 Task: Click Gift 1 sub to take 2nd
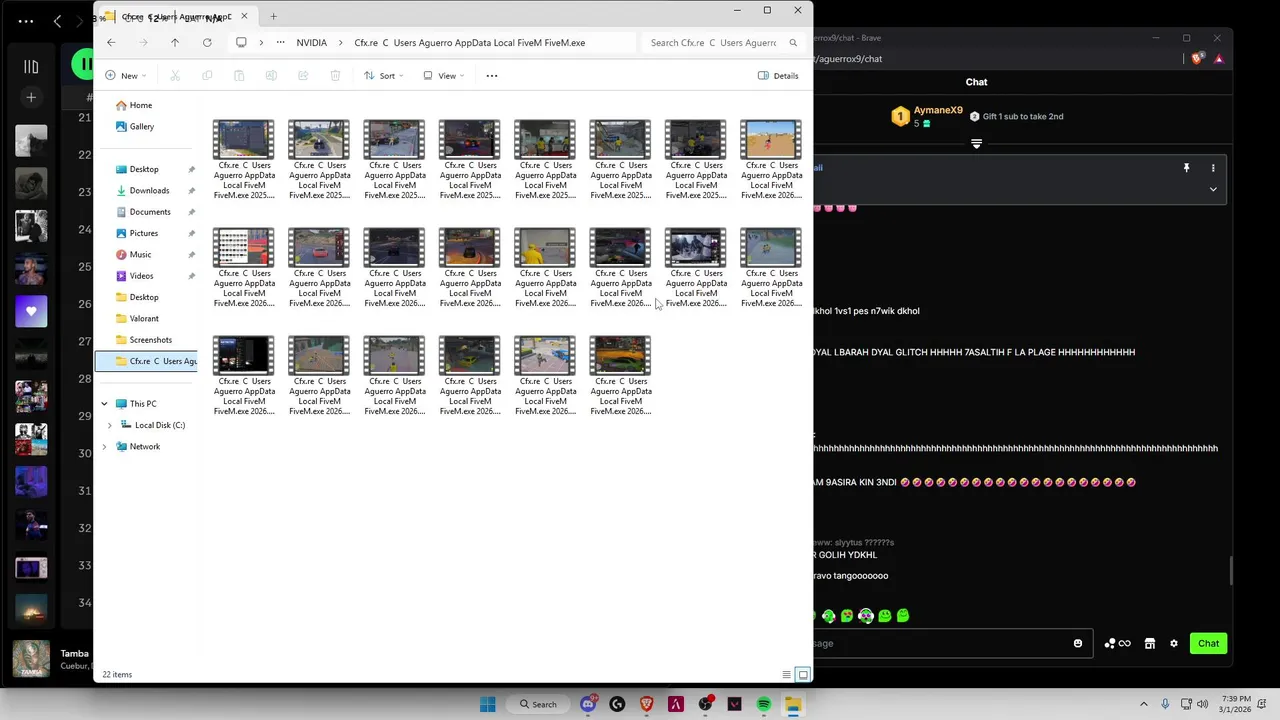point(1016,116)
